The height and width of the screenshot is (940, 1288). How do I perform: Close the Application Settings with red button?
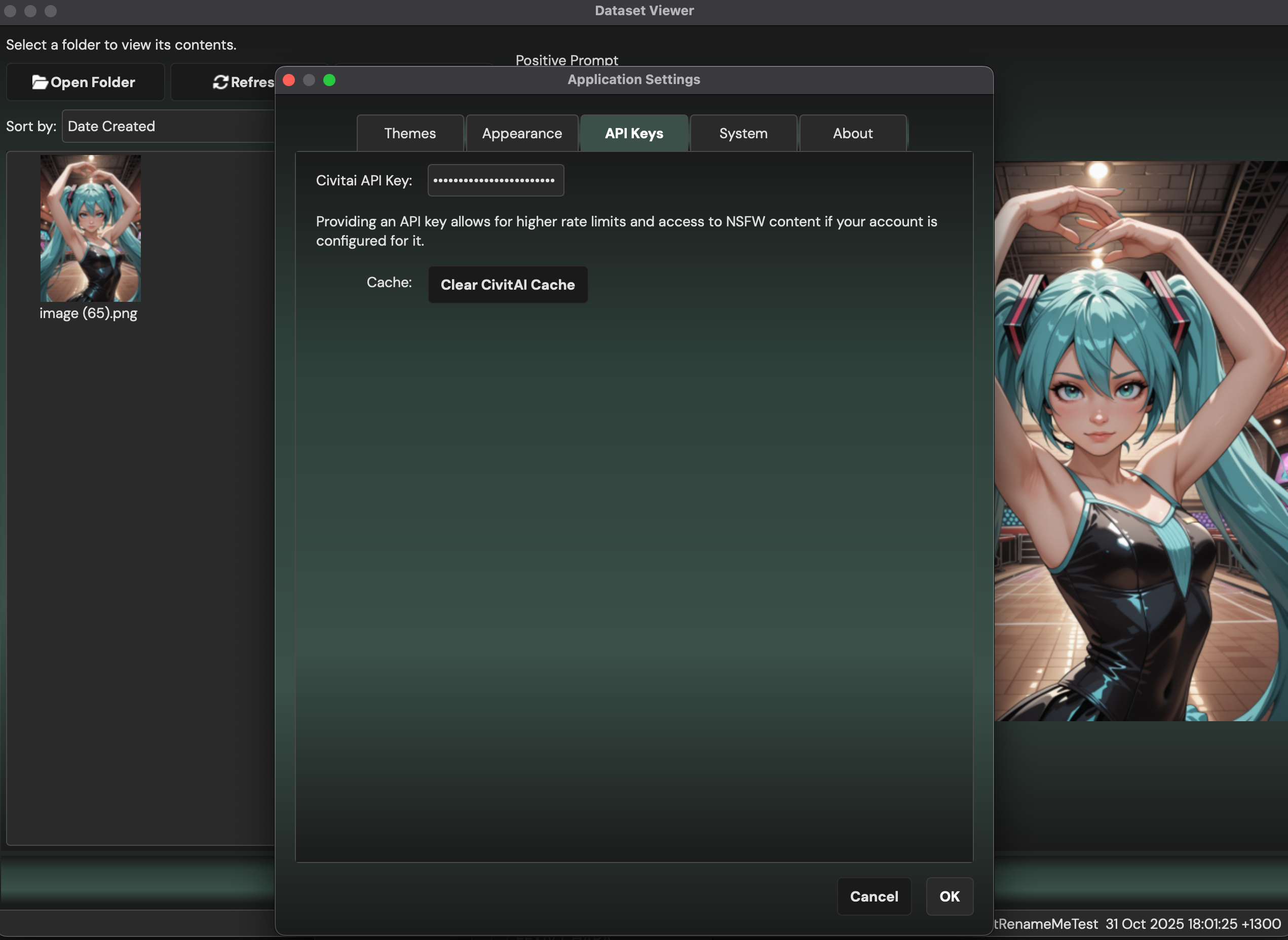pyautogui.click(x=289, y=80)
